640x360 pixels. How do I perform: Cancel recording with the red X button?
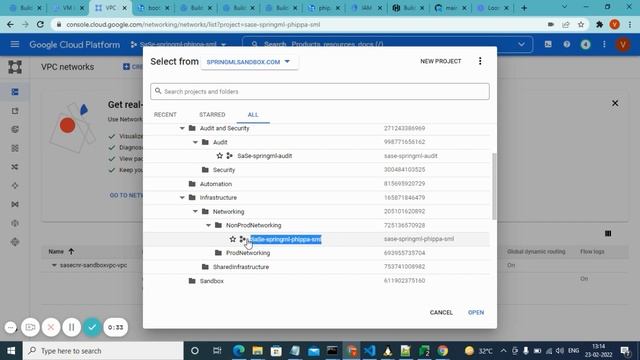click(x=51, y=327)
